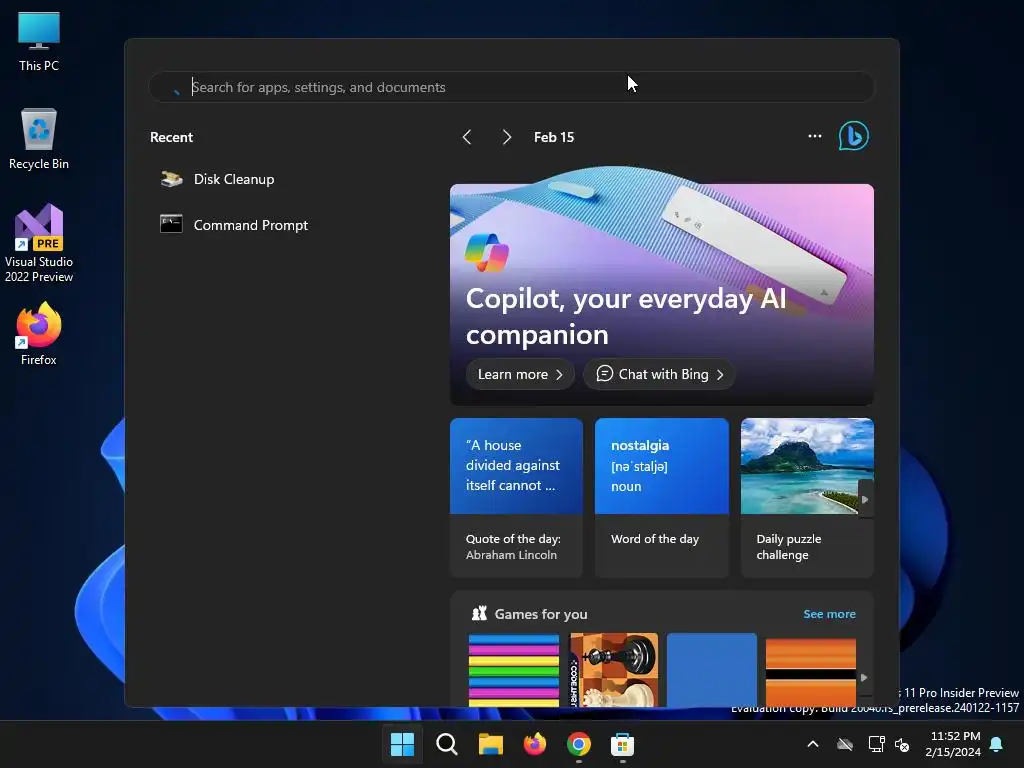1024x768 pixels.
Task: Open Firefox from the taskbar
Action: 534,744
